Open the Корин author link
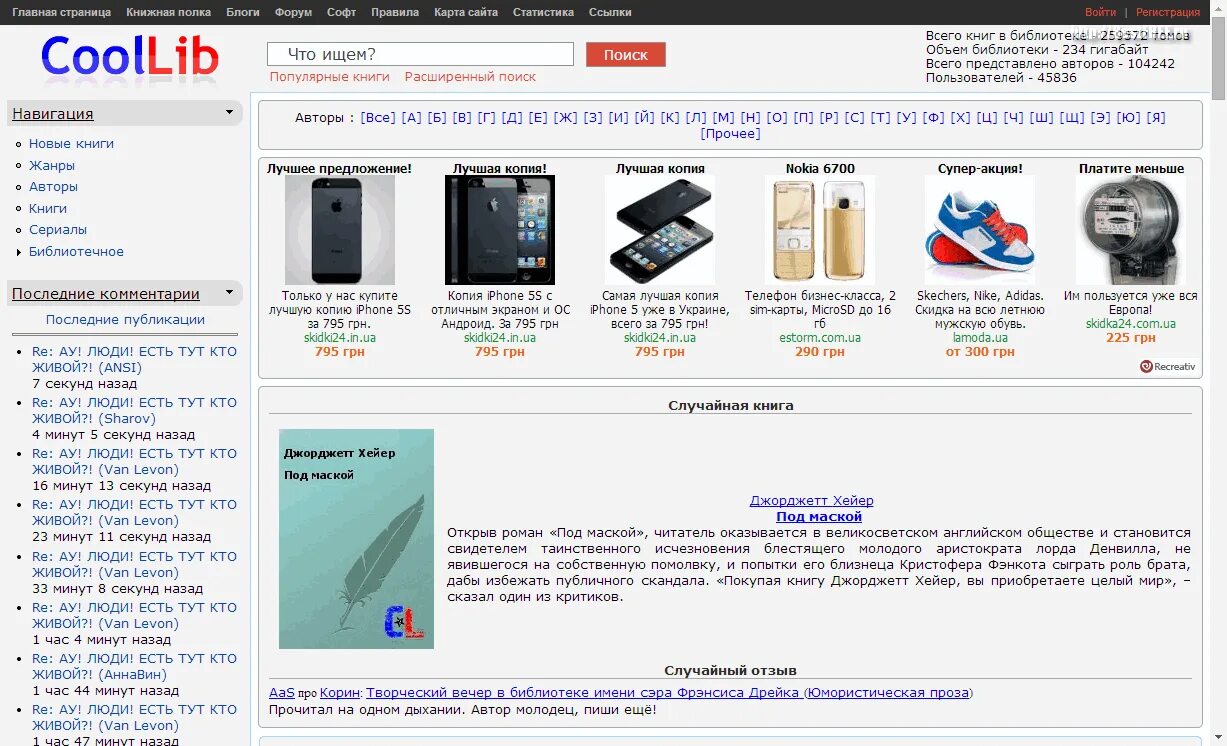The width and height of the screenshot is (1227, 746). point(340,693)
